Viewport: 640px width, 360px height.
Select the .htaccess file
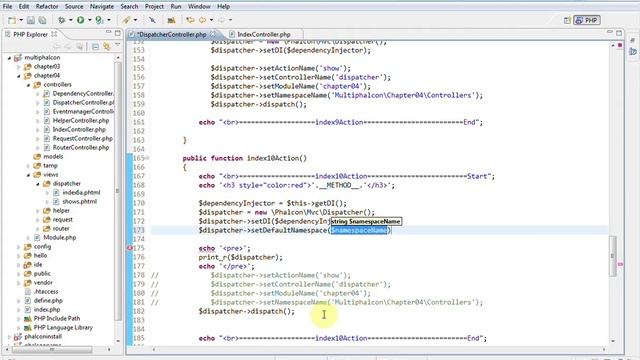pyautogui.click(x=46, y=291)
